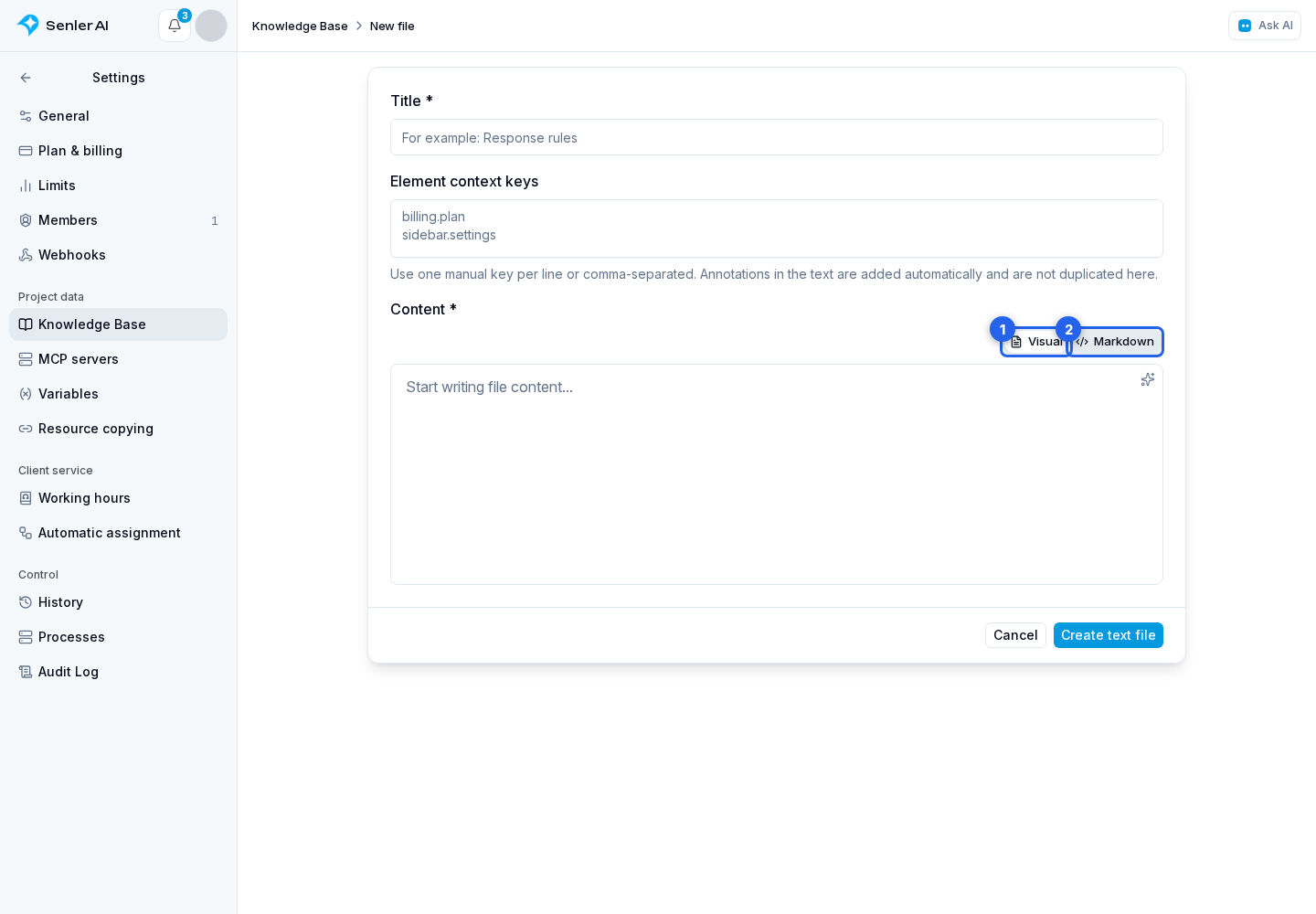Click the Variables icon
Image resolution: width=1316 pixels, height=914 pixels.
pos(26,394)
